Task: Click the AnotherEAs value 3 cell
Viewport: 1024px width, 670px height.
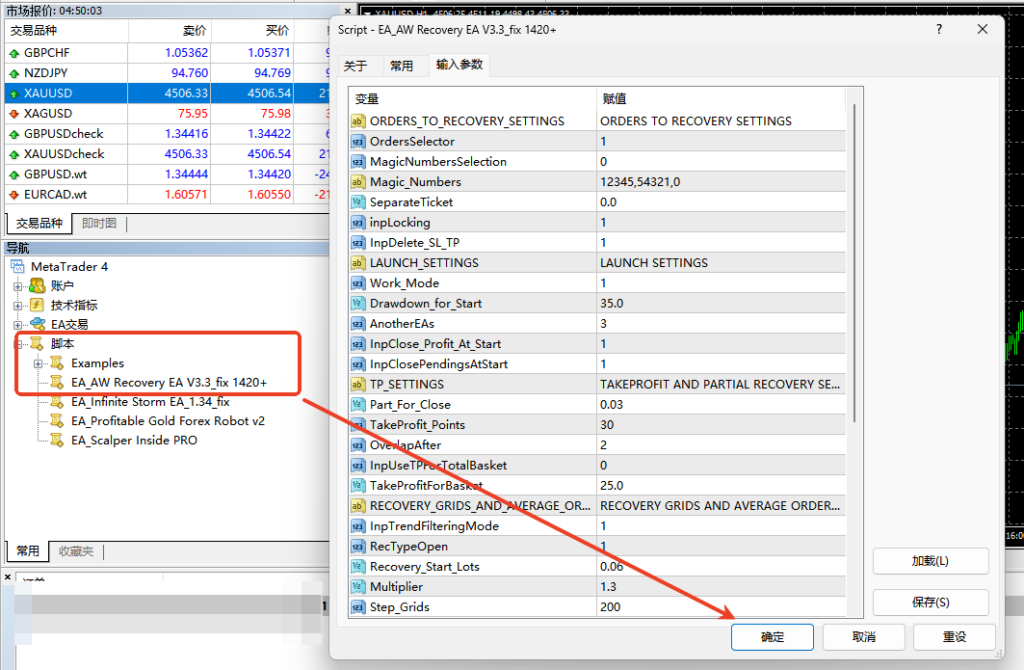Action: pos(721,323)
